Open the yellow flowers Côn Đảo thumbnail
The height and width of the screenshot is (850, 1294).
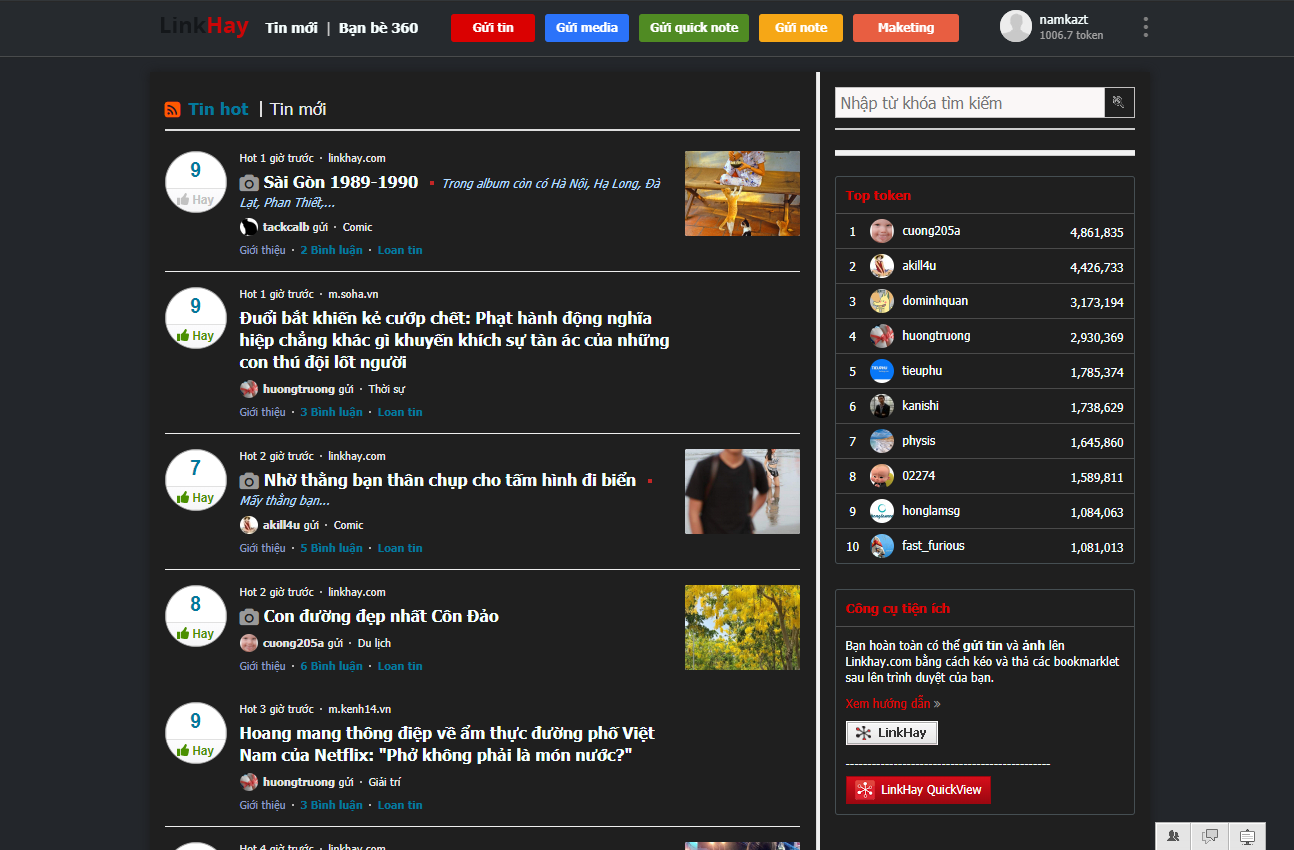point(742,627)
